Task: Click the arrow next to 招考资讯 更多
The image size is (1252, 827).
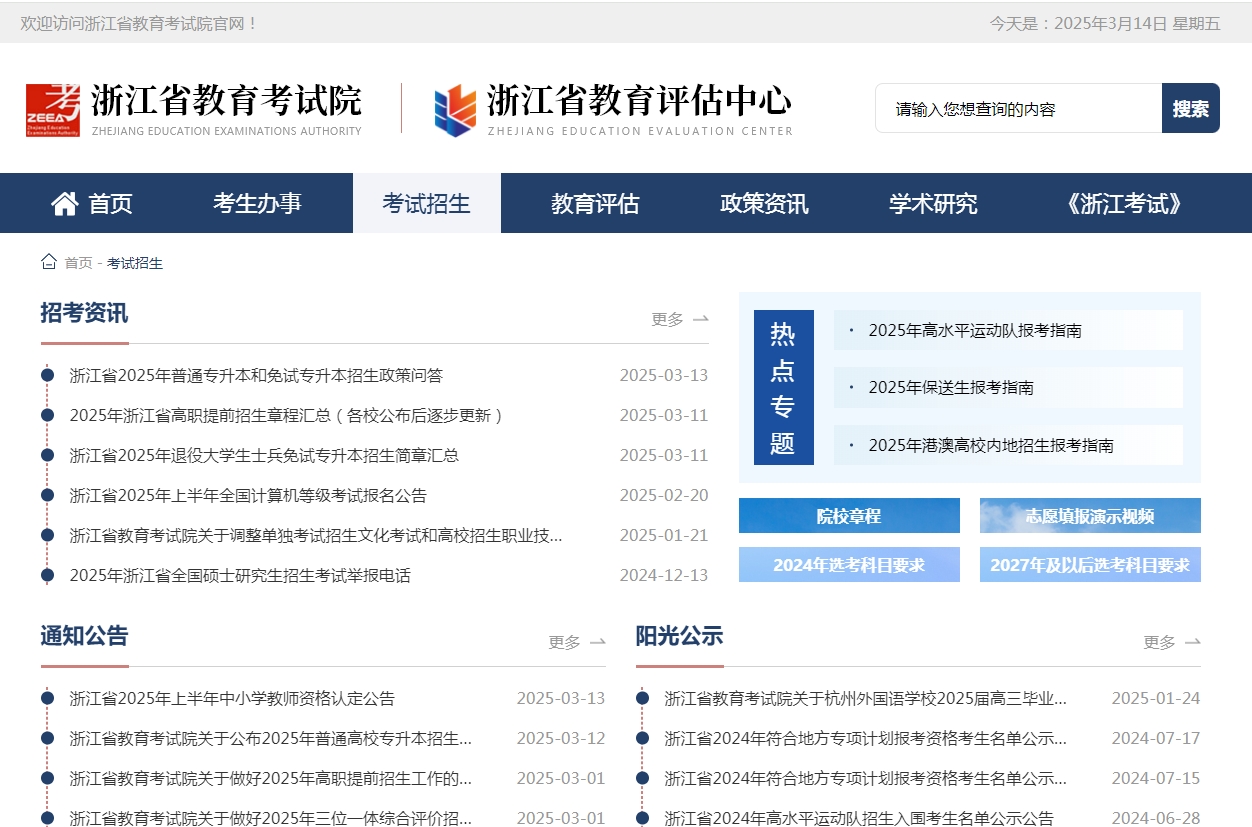Action: (x=700, y=318)
